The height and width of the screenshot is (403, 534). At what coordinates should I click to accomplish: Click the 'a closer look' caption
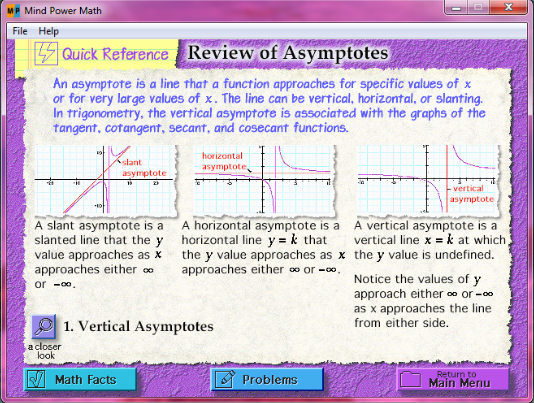pos(45,351)
